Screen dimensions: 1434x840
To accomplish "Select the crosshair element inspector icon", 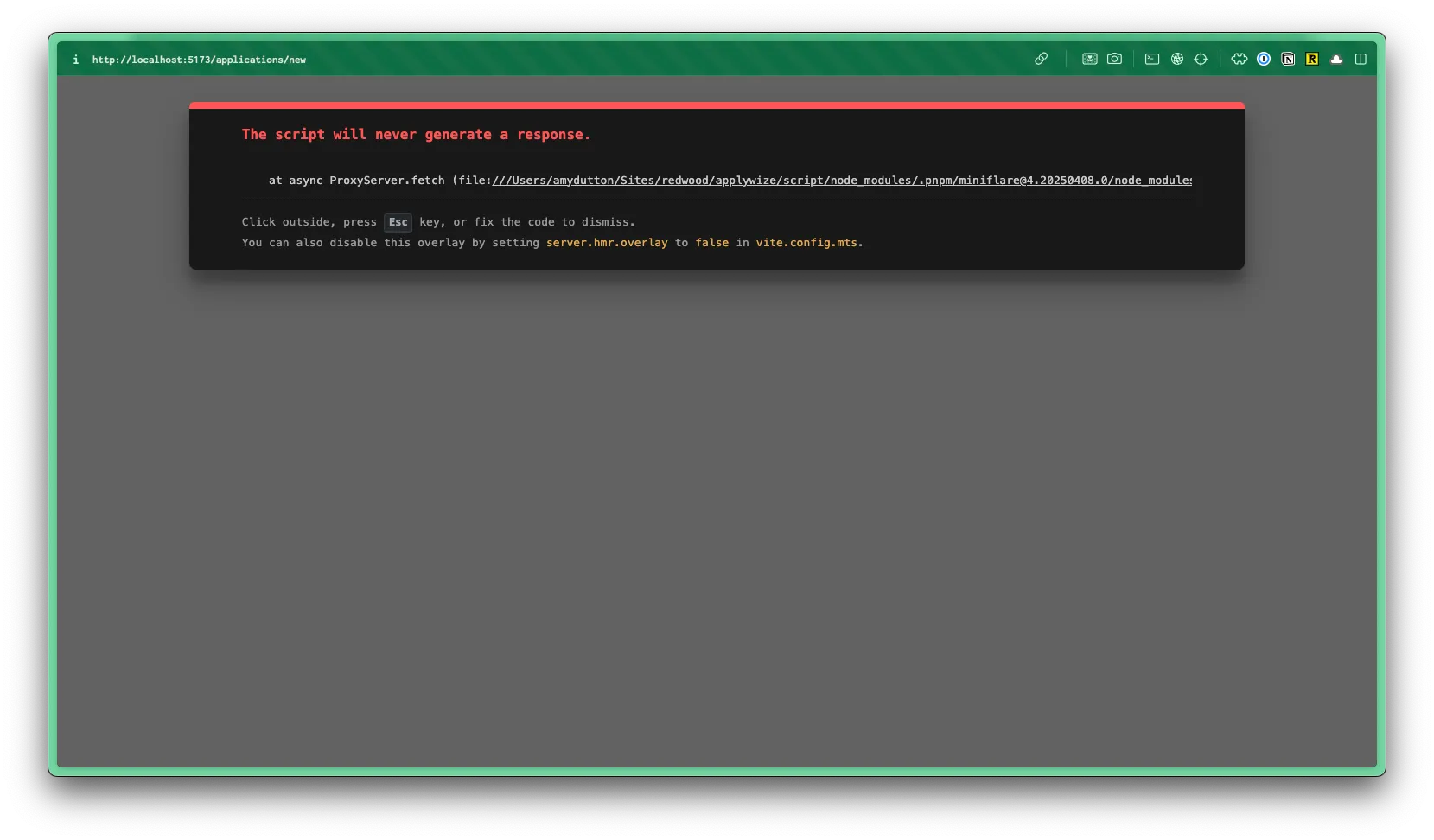I will [x=1201, y=59].
